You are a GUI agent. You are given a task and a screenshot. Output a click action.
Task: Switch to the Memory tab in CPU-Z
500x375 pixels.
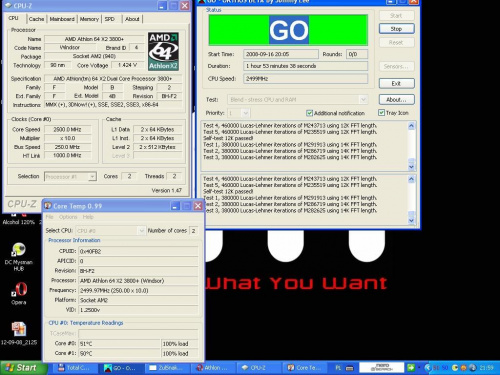(x=89, y=19)
